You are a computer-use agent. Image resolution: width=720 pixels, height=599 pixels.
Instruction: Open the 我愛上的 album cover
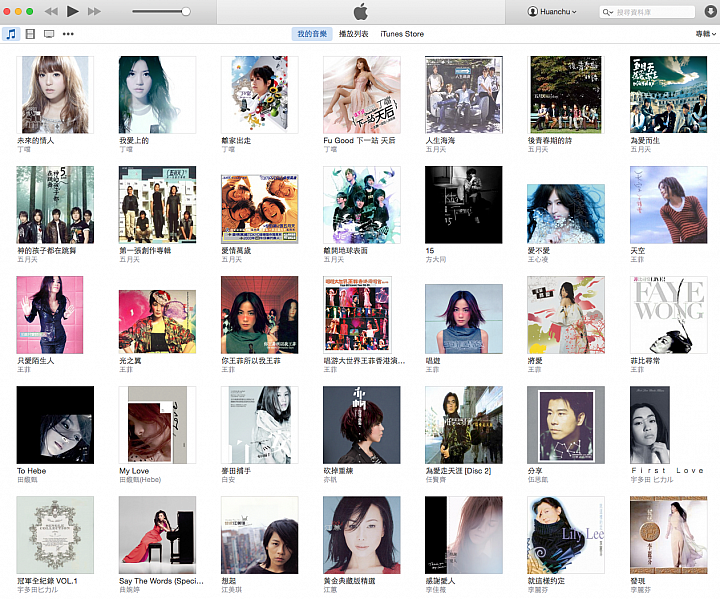[x=157, y=95]
